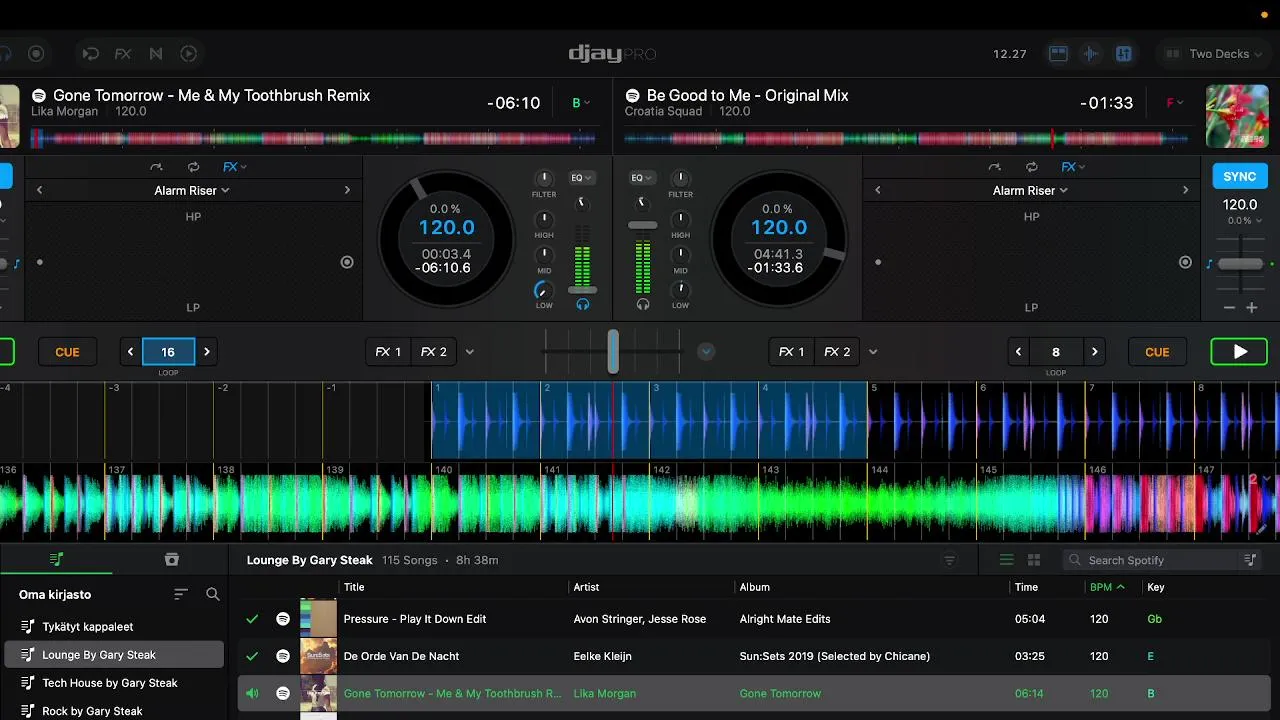Click the record button in the top toolbar
This screenshot has height=720, width=1280.
[x=36, y=54]
